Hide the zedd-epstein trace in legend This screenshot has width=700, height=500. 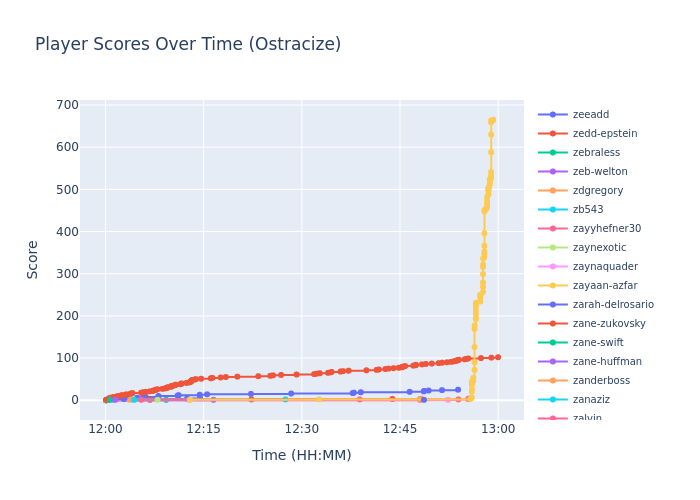coord(606,134)
